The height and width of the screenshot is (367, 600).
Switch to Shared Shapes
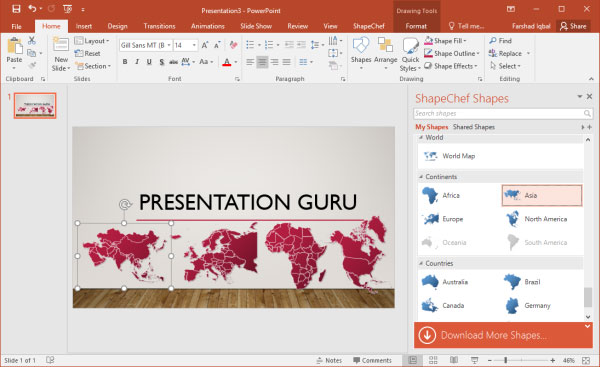[x=474, y=127]
